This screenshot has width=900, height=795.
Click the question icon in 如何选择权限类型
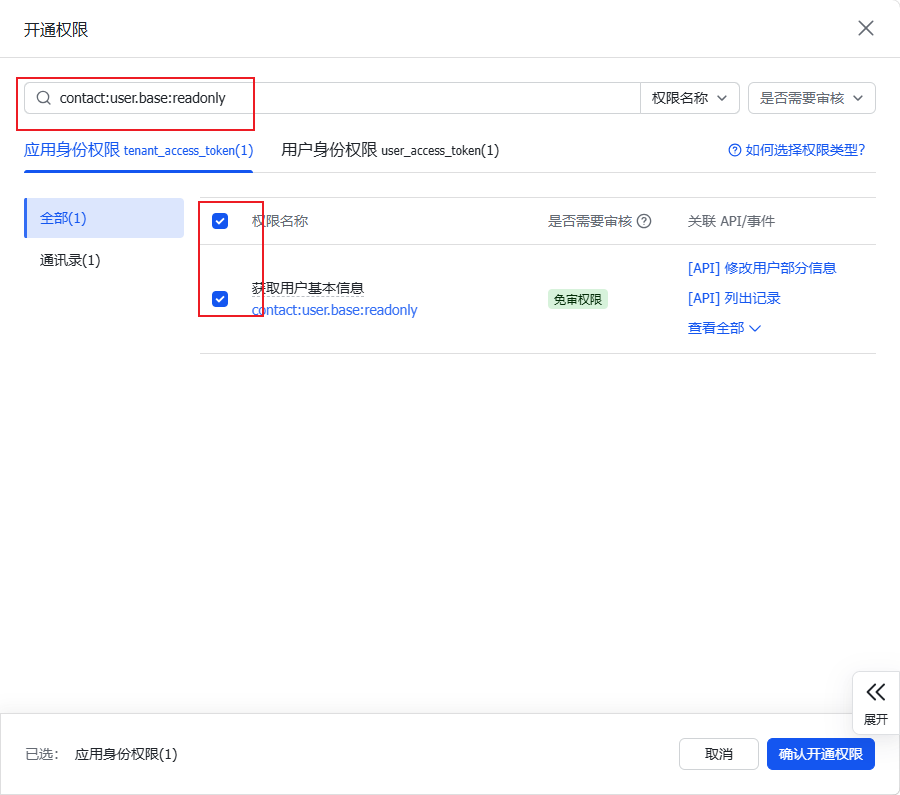pyautogui.click(x=734, y=150)
